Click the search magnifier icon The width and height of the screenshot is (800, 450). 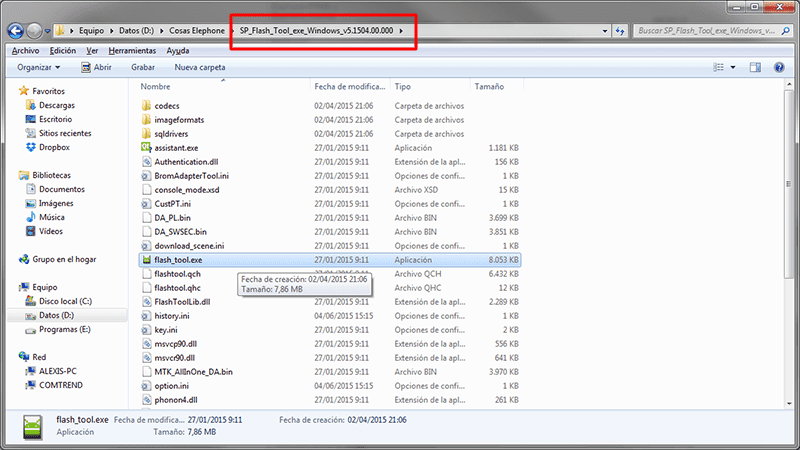coord(786,31)
